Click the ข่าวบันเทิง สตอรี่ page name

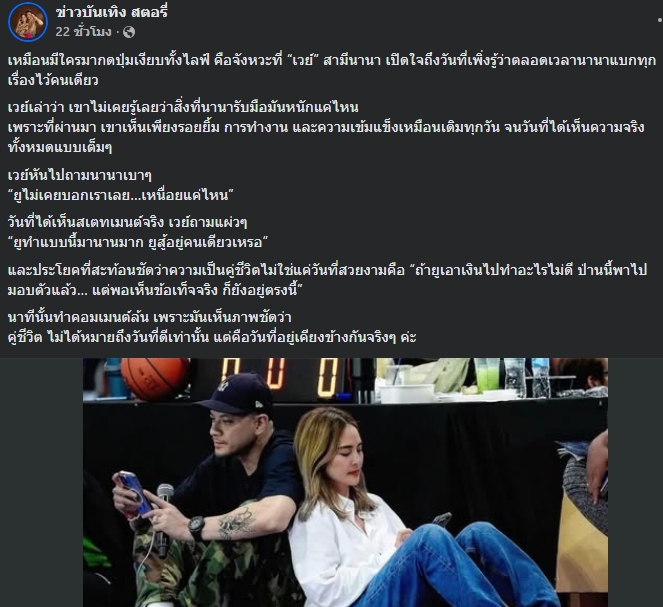pyautogui.click(x=112, y=12)
